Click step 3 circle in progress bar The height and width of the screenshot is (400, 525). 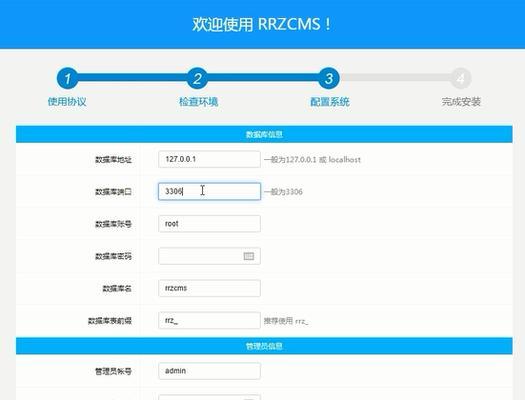pos(328,78)
